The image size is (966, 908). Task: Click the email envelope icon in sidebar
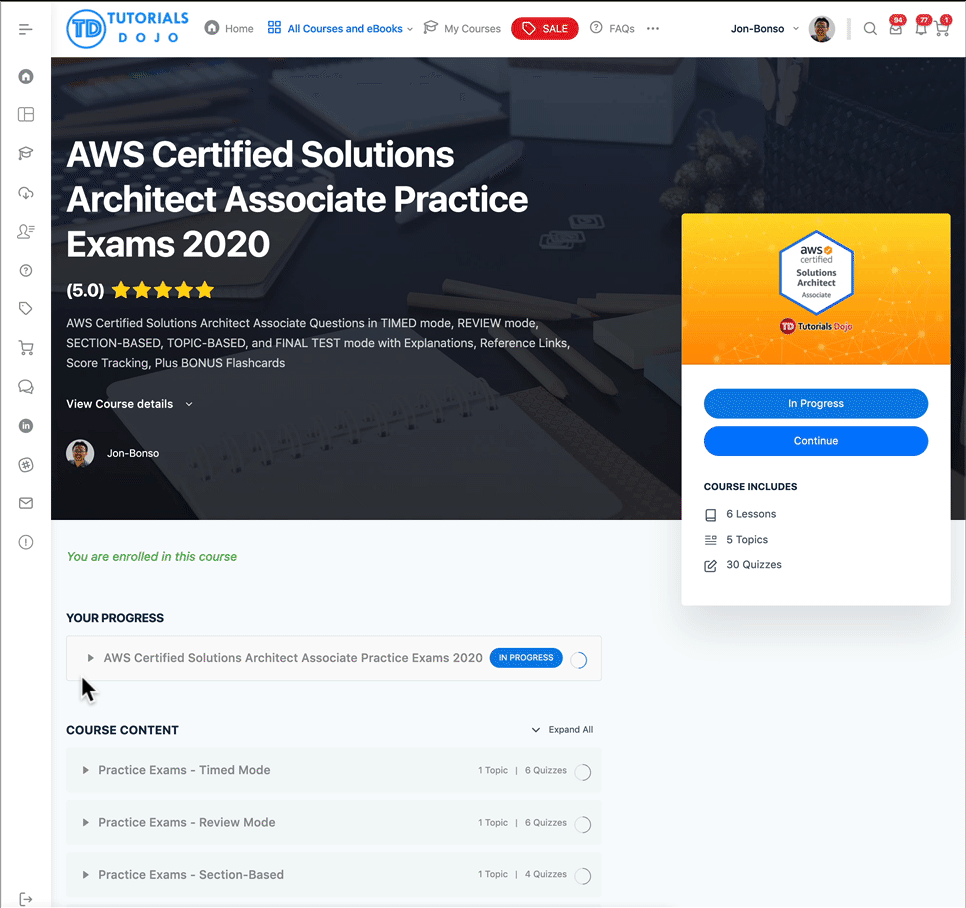pyautogui.click(x=26, y=503)
